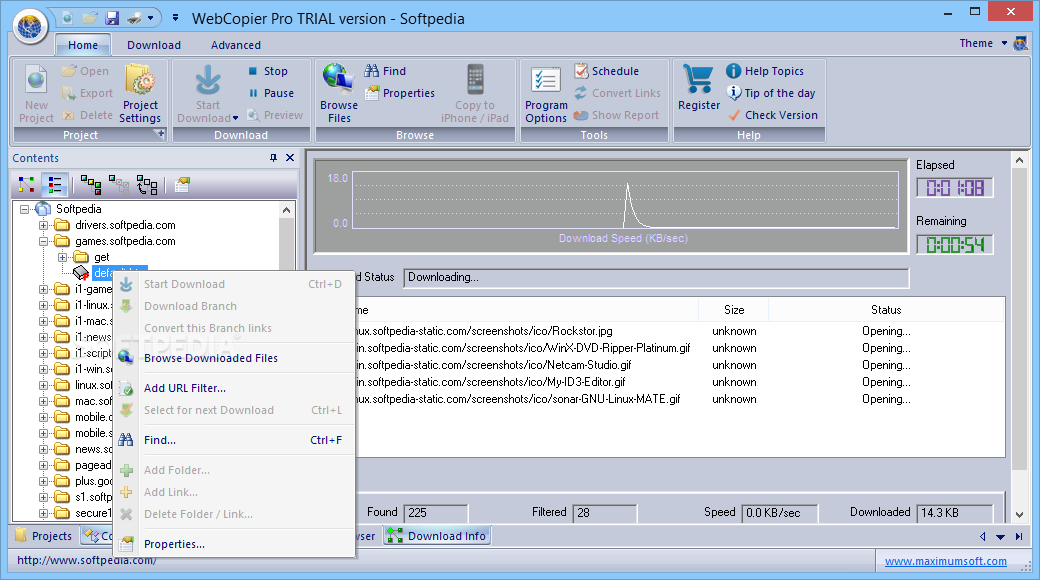Choose Add URL Filter... menu entry
The height and width of the screenshot is (580, 1040).
pos(234,388)
